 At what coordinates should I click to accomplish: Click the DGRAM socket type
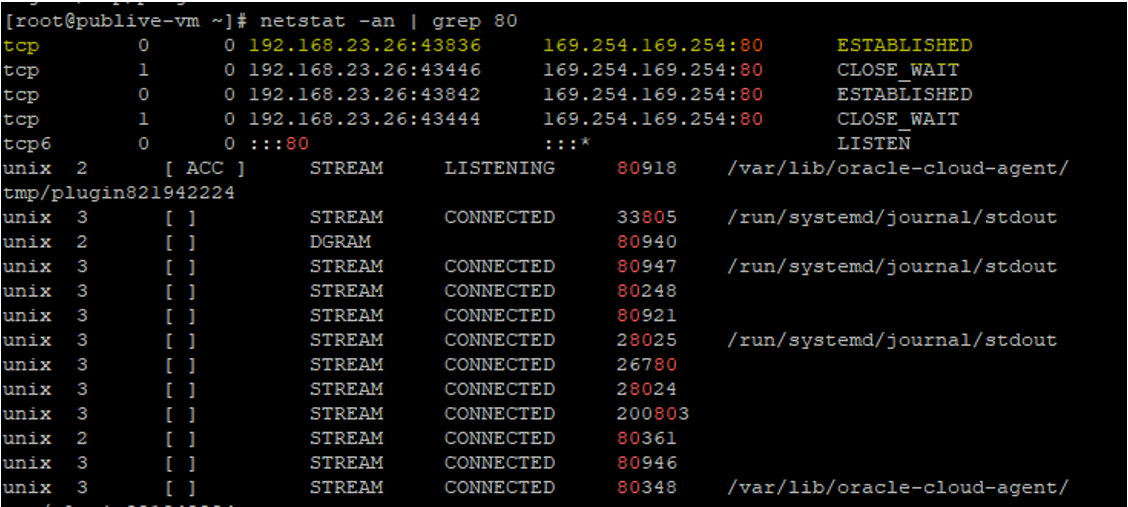click(340, 242)
